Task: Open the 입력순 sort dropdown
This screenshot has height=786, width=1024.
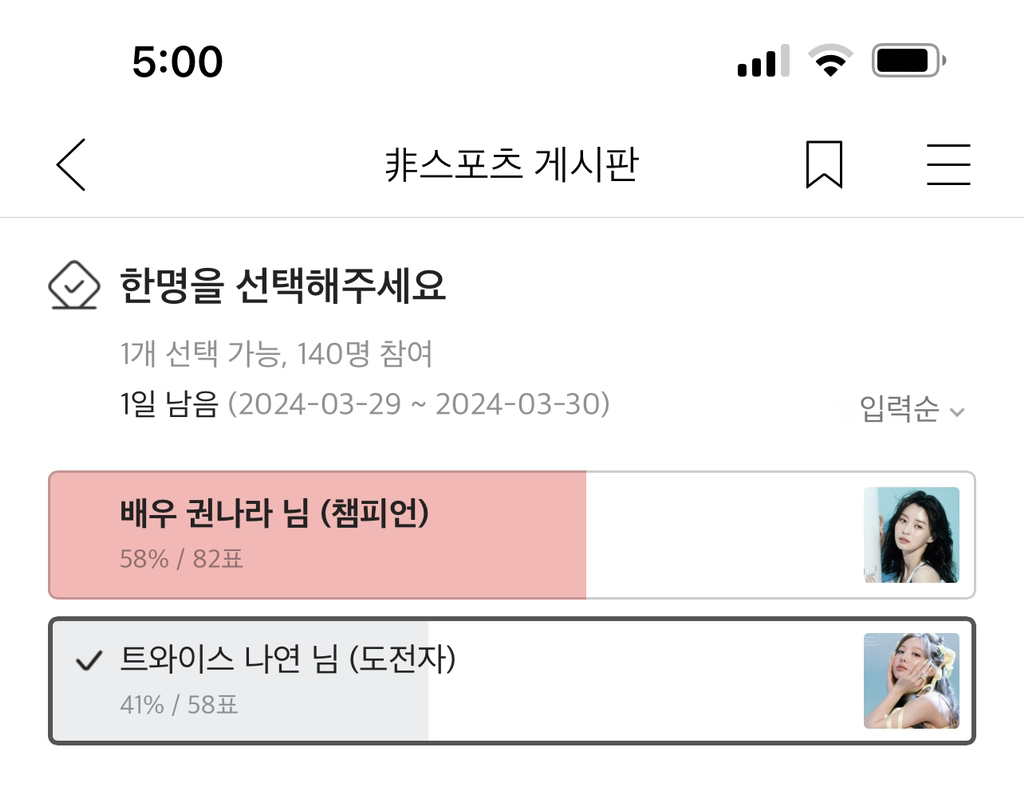Action: click(x=899, y=410)
